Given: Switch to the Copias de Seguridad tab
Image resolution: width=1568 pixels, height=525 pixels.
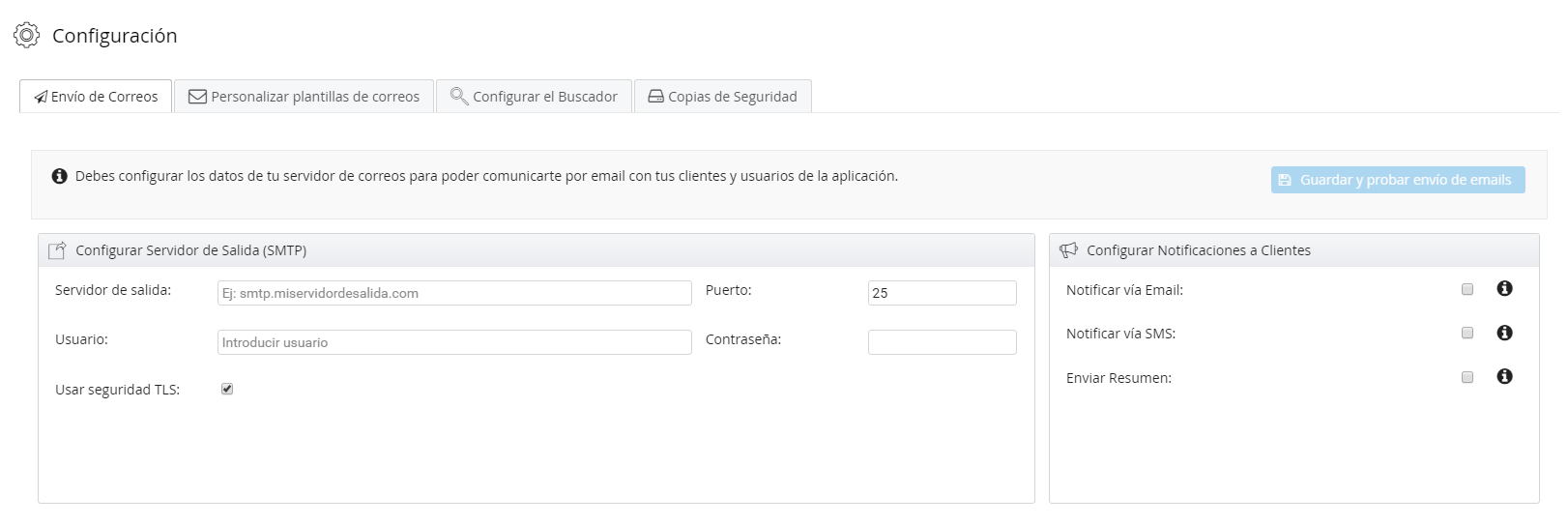Looking at the screenshot, I should 722,97.
